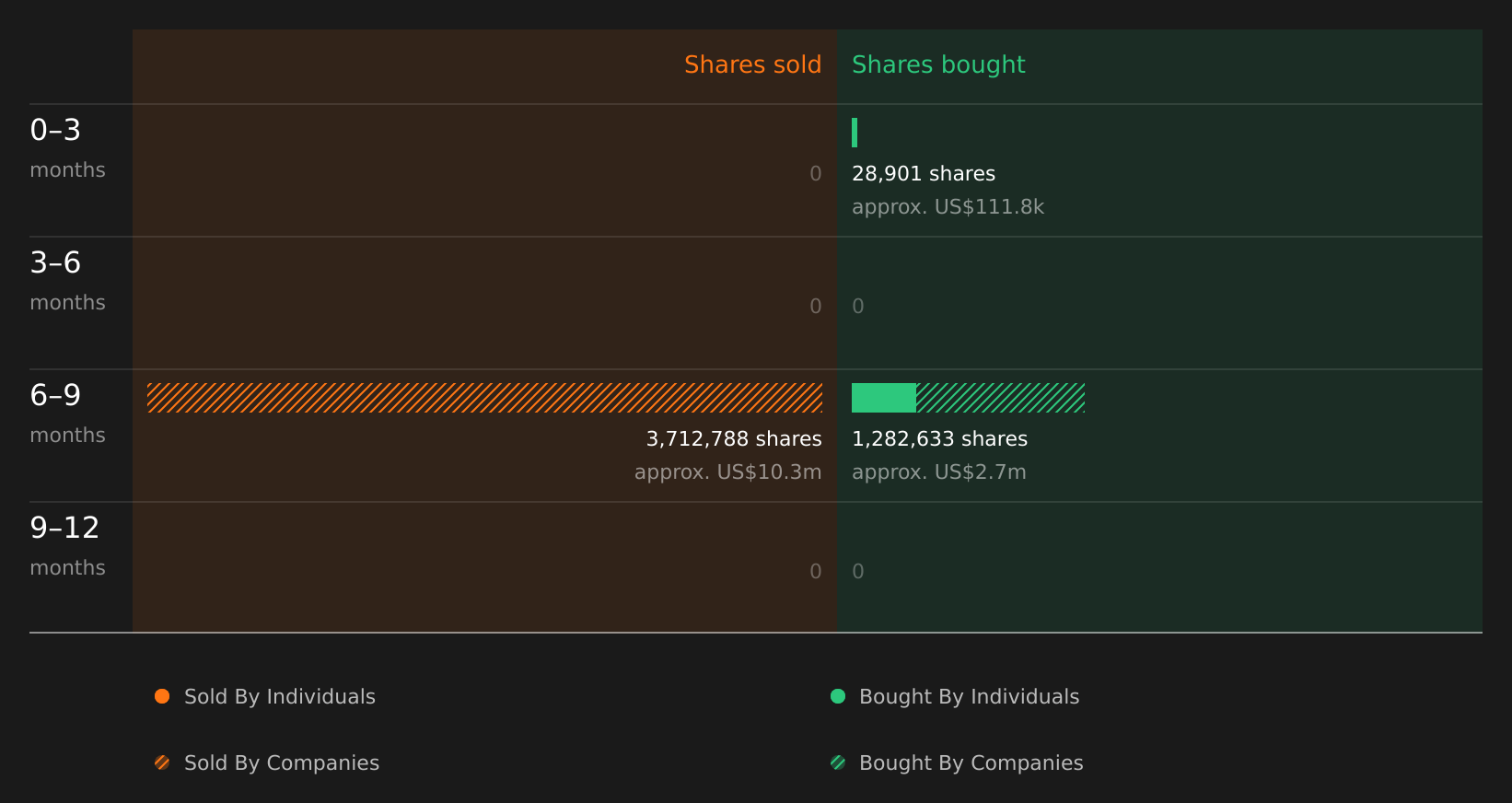Click the bought zero in 9–12 months row
The width and height of the screenshot is (1512, 803).
click(858, 572)
